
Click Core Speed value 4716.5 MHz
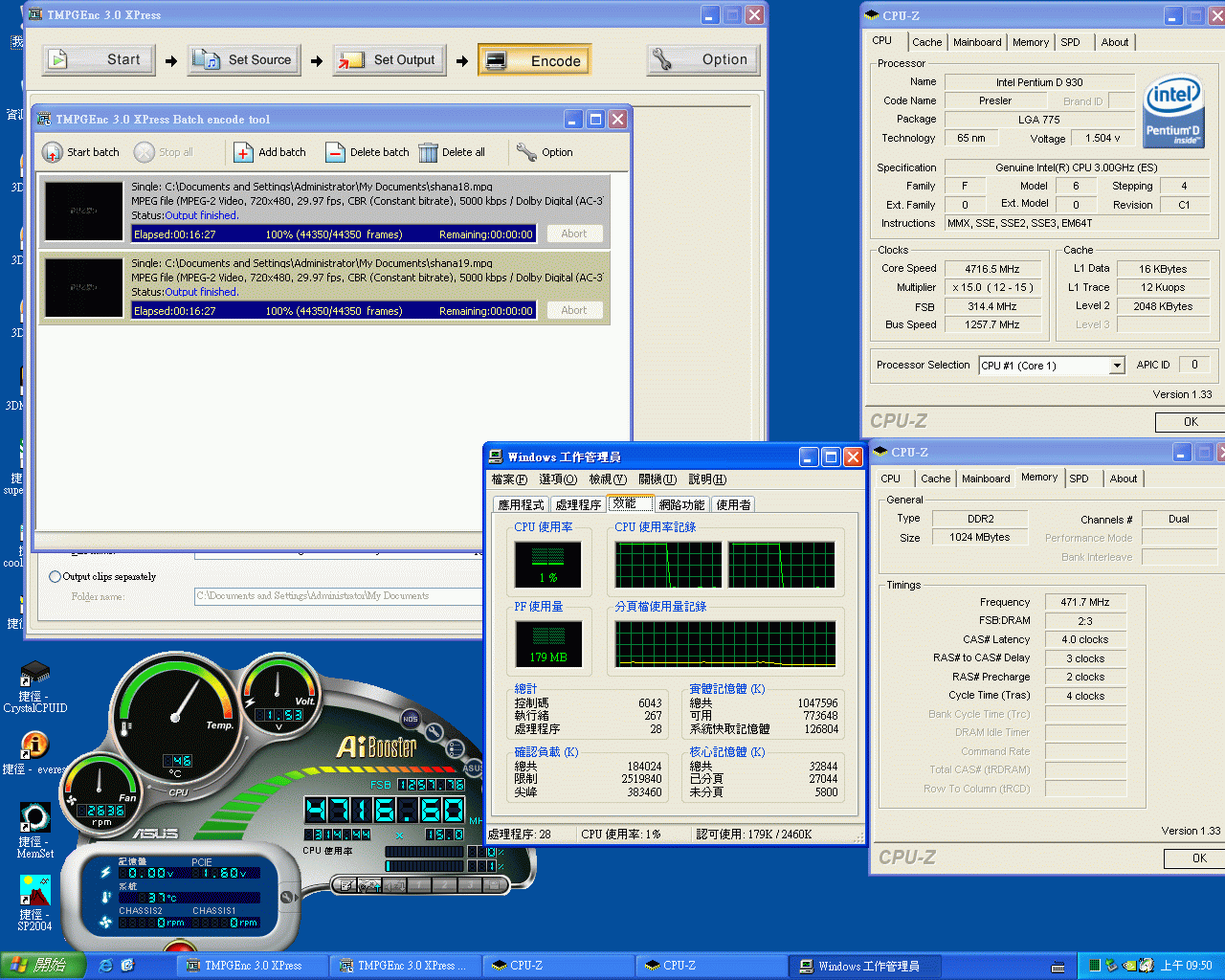tap(991, 269)
